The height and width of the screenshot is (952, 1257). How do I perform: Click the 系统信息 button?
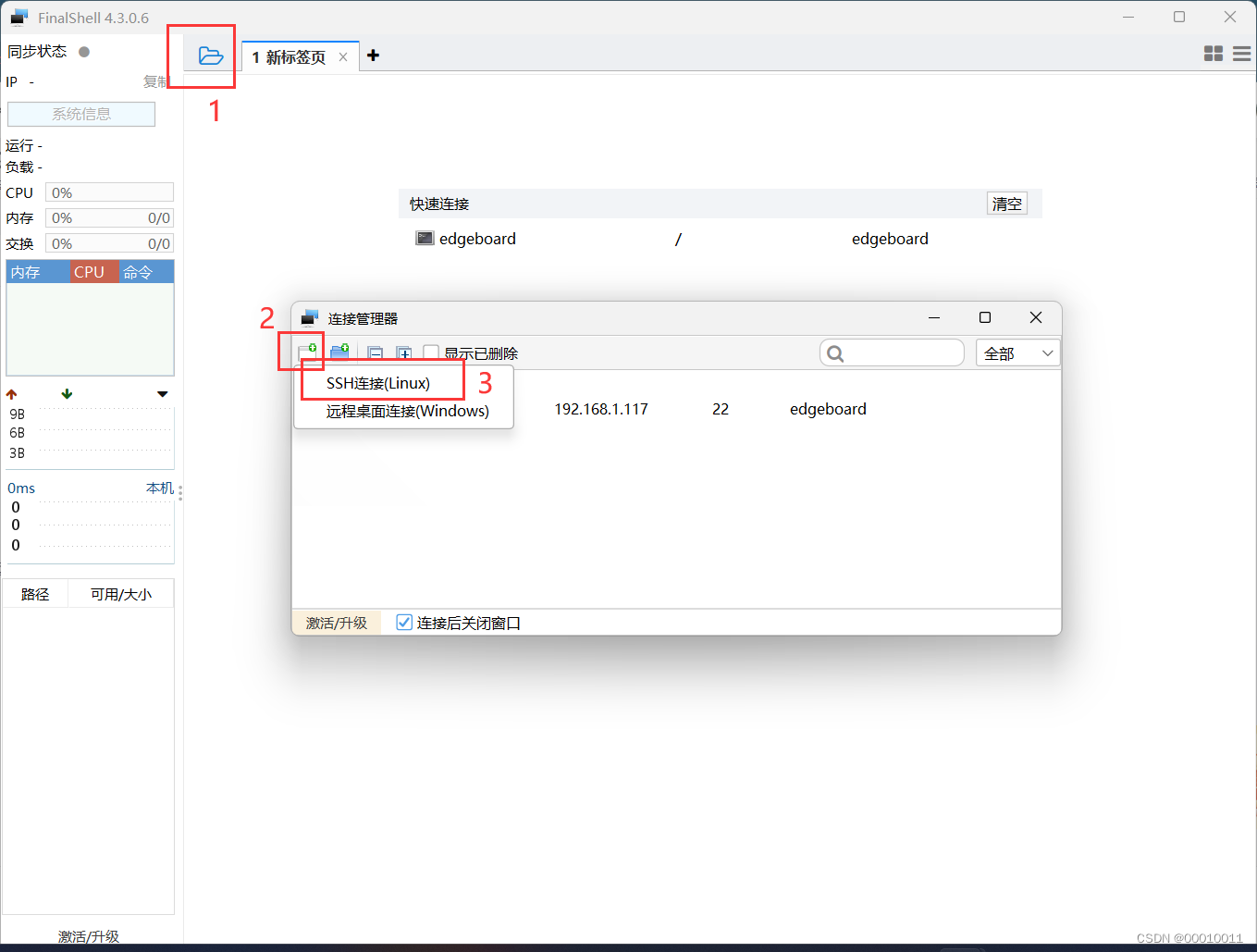[80, 114]
